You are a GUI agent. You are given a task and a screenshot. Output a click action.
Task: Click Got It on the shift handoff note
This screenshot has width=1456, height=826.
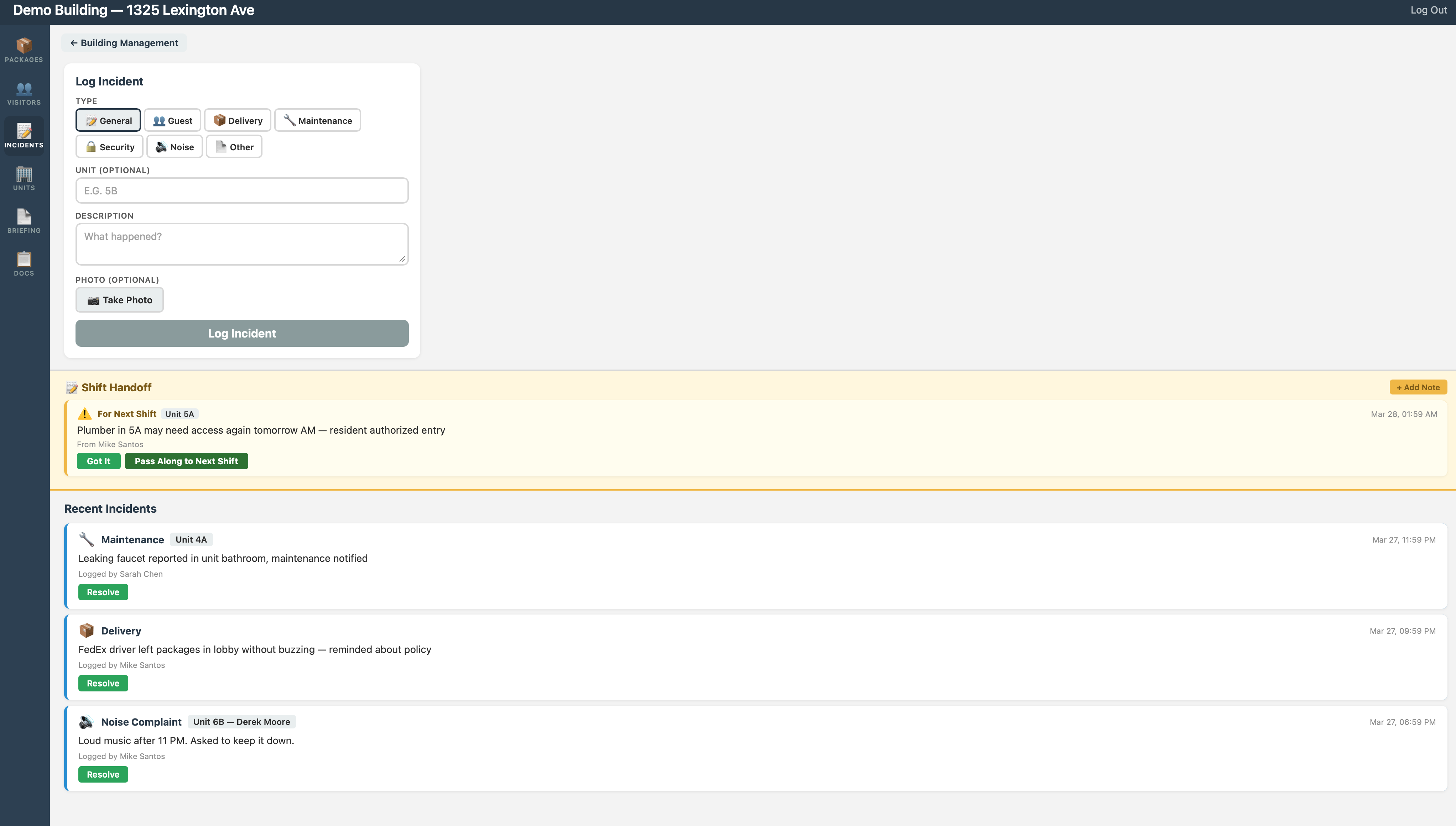(x=98, y=461)
